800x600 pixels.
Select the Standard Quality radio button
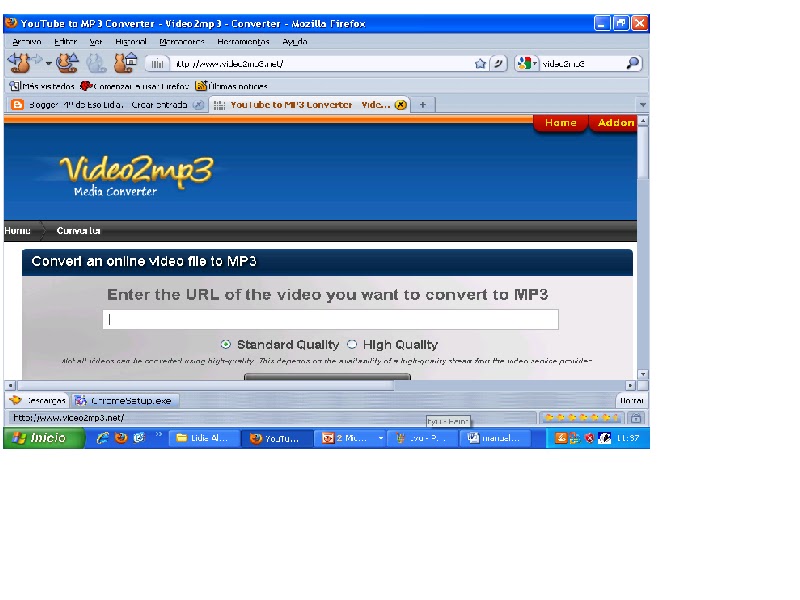226,344
